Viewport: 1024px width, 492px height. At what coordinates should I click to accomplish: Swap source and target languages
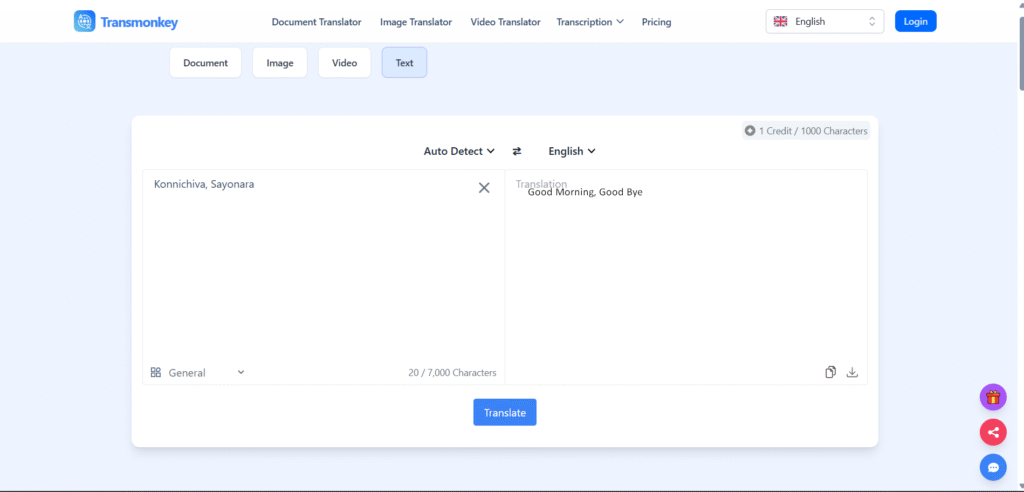[517, 151]
